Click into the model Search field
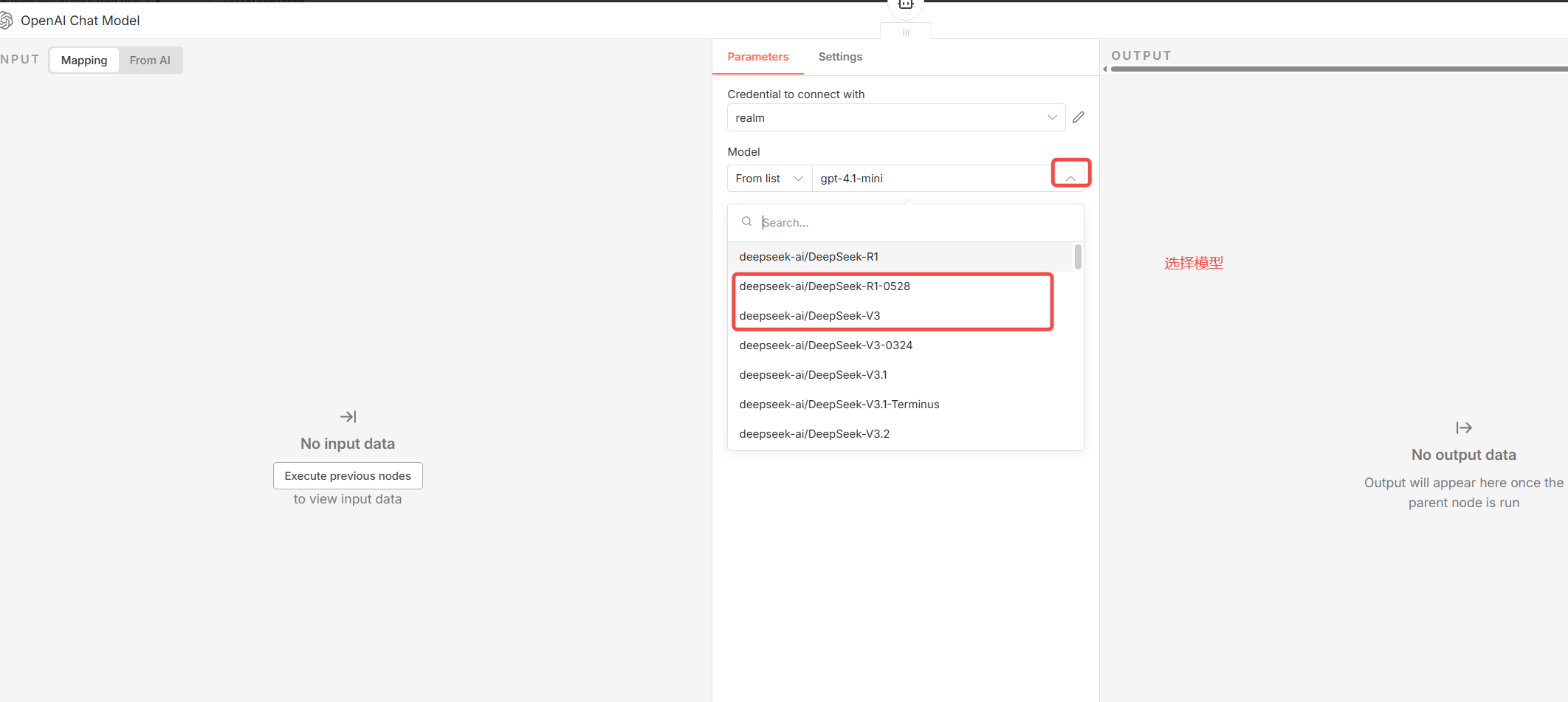1568x702 pixels. click(x=915, y=223)
